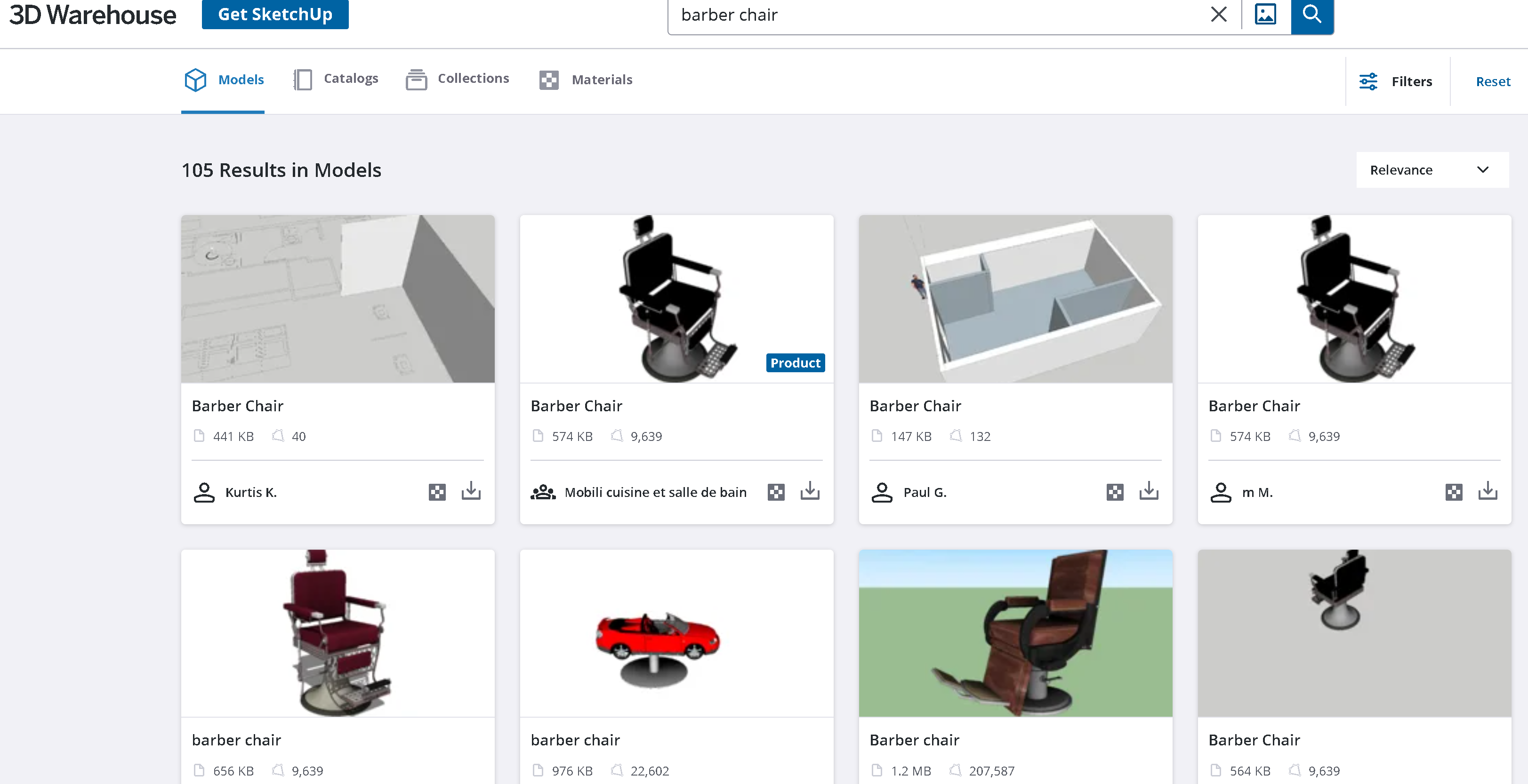This screenshot has height=784, width=1528.
Task: Open Kurtis K.'s gray floorplan thumbnail
Action: pos(338,298)
